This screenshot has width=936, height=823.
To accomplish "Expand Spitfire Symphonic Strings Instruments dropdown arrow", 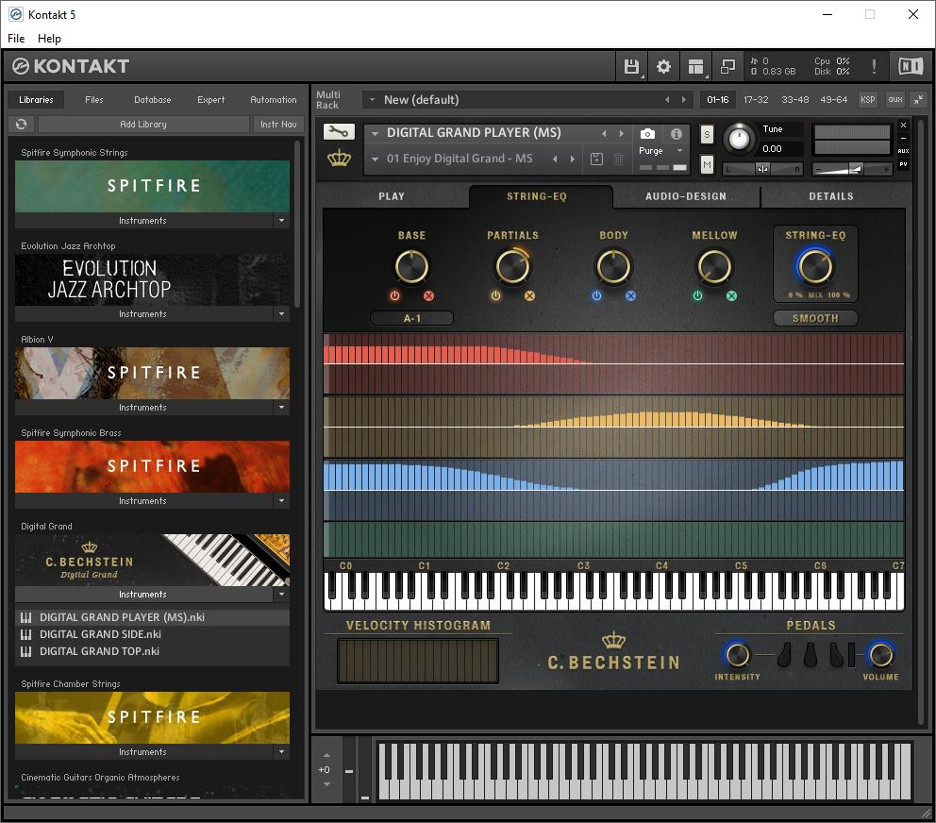I will (282, 220).
